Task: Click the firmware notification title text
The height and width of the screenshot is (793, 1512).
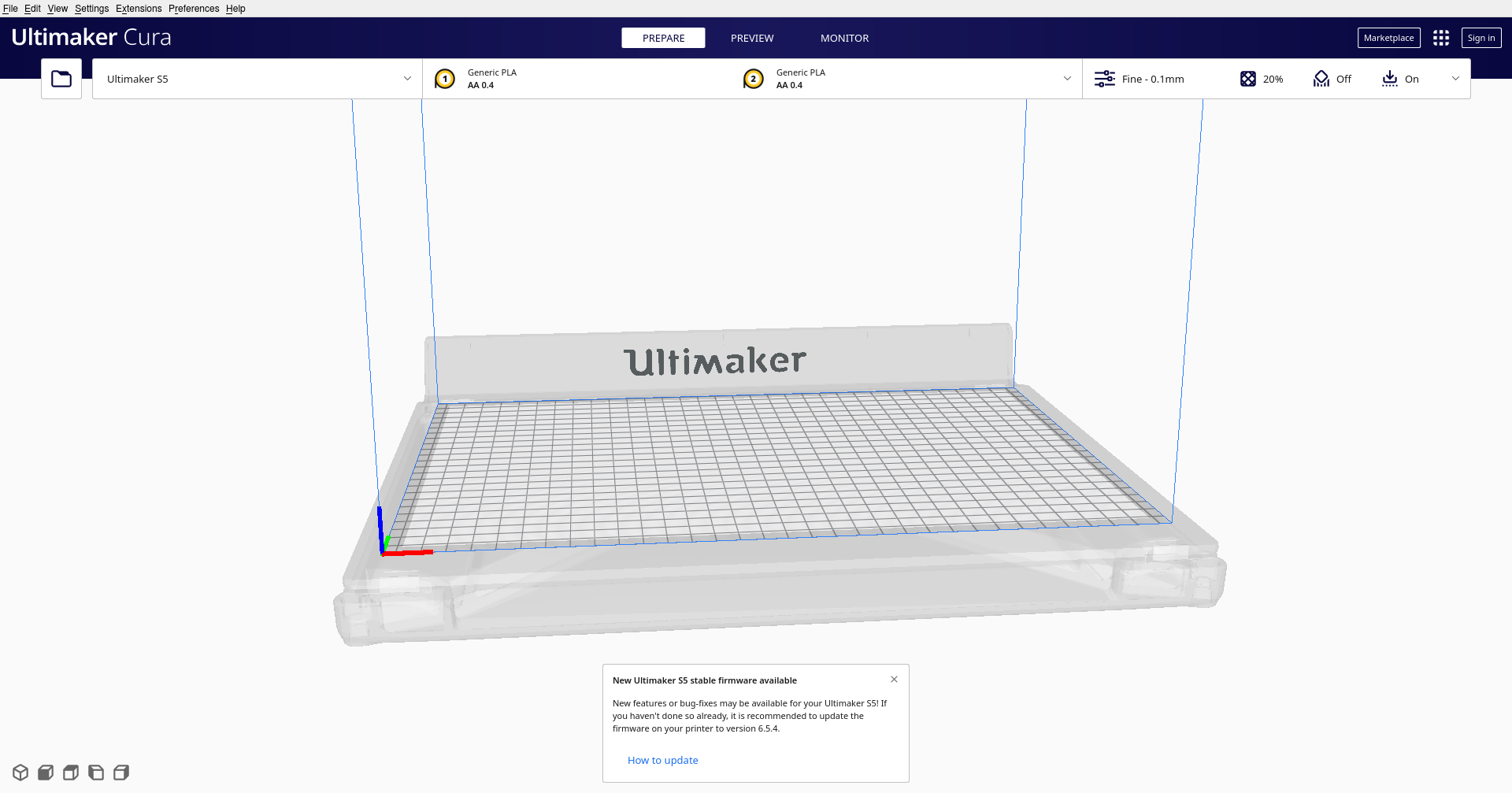Action: click(705, 680)
